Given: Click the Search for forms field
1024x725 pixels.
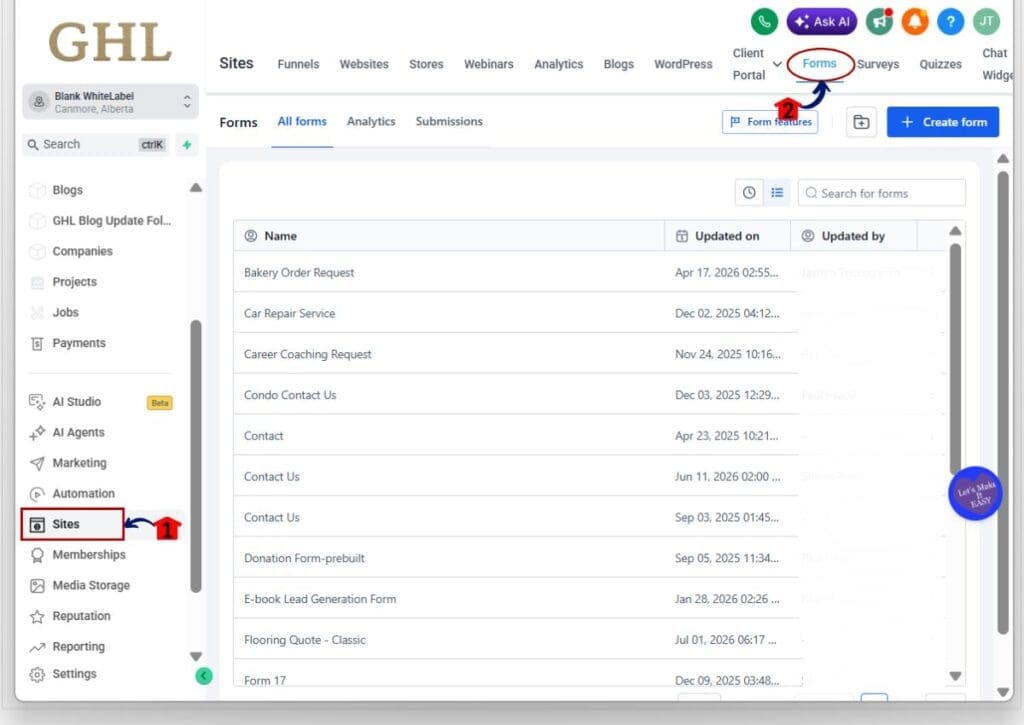Looking at the screenshot, I should (x=881, y=193).
